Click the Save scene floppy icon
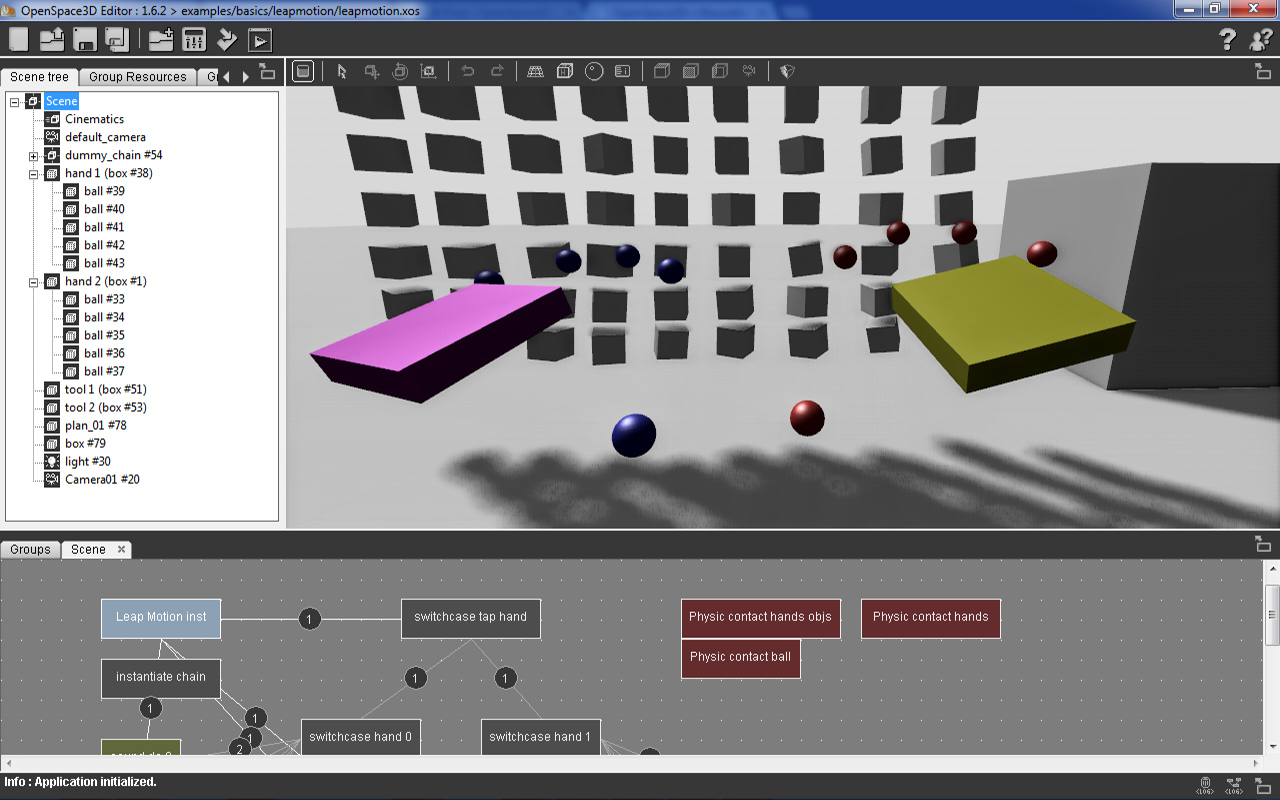 tap(85, 40)
